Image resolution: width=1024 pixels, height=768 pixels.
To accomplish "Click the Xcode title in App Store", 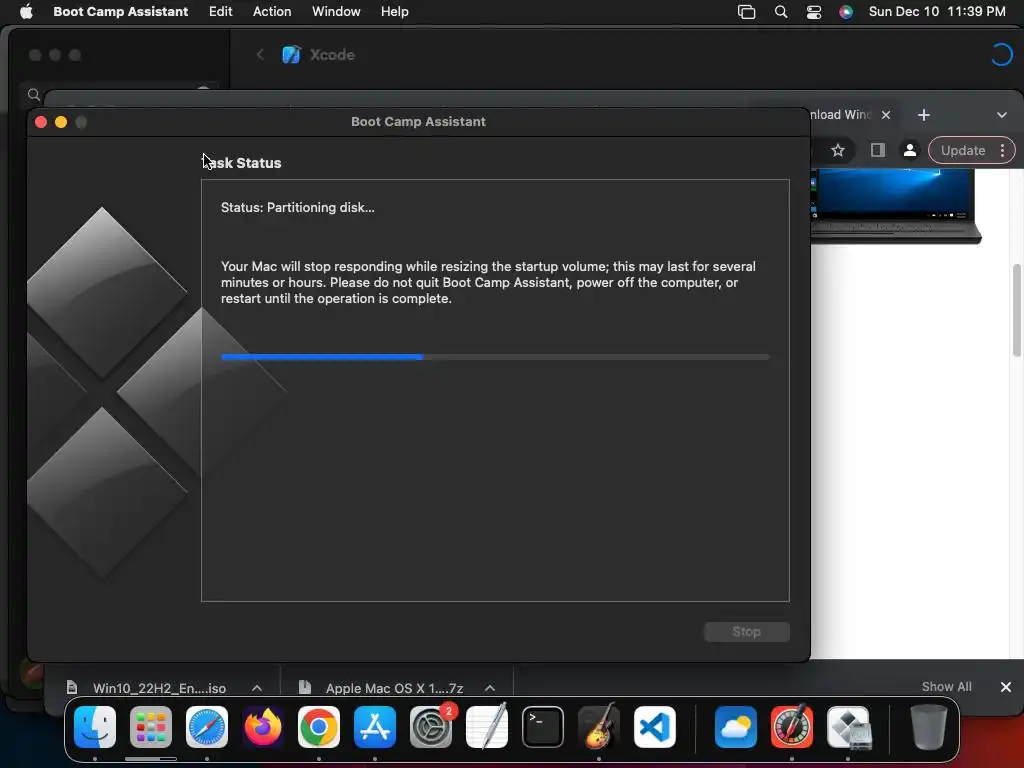I will 332,55.
